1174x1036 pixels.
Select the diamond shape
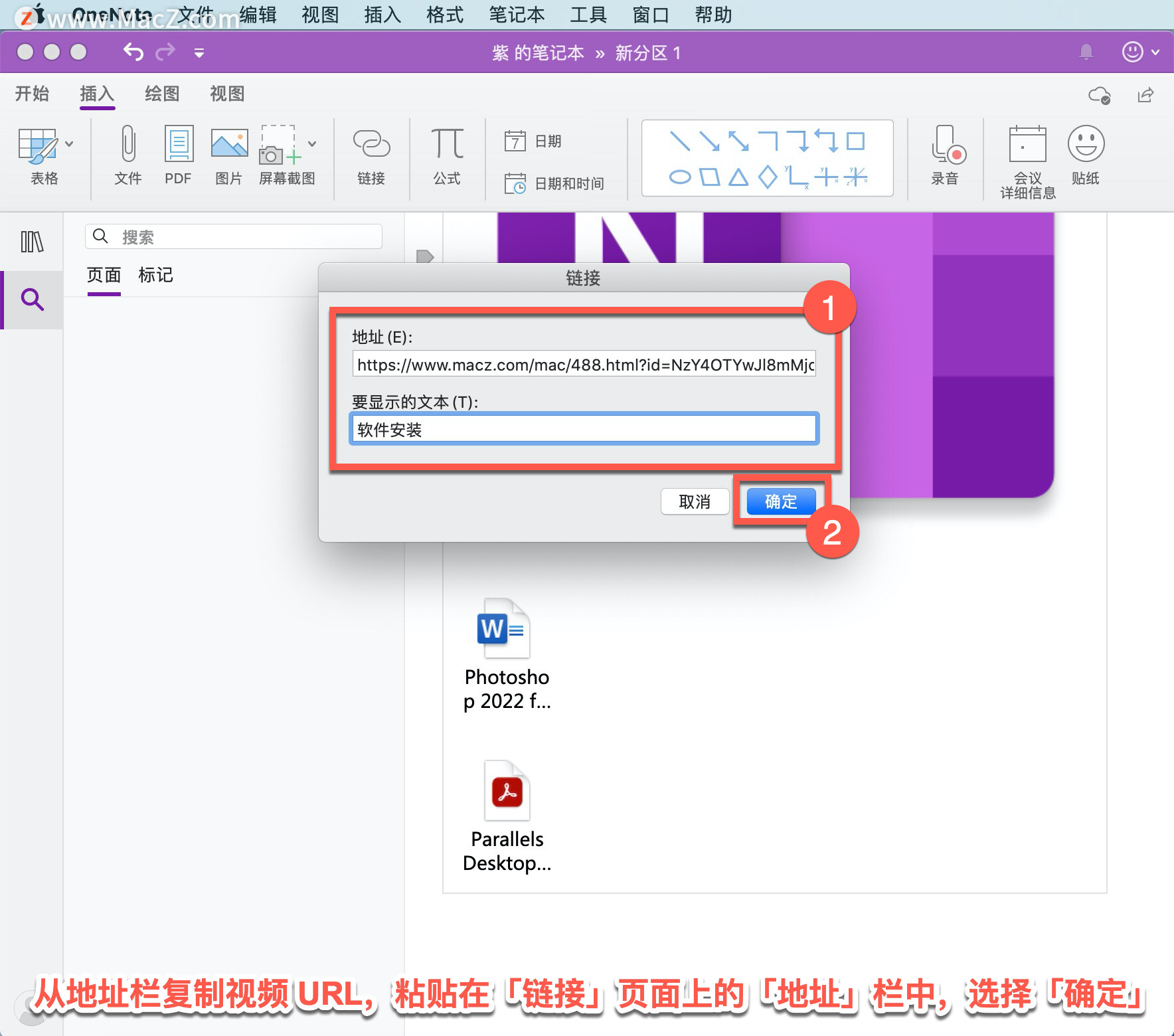point(768,177)
